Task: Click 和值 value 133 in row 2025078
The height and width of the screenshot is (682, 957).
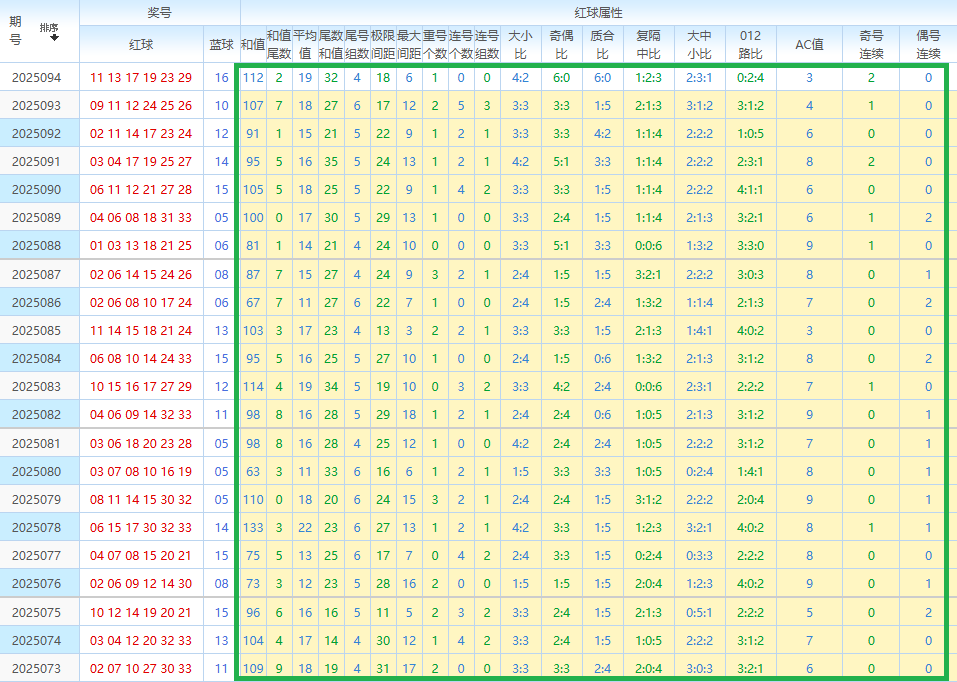Action: pyautogui.click(x=253, y=527)
